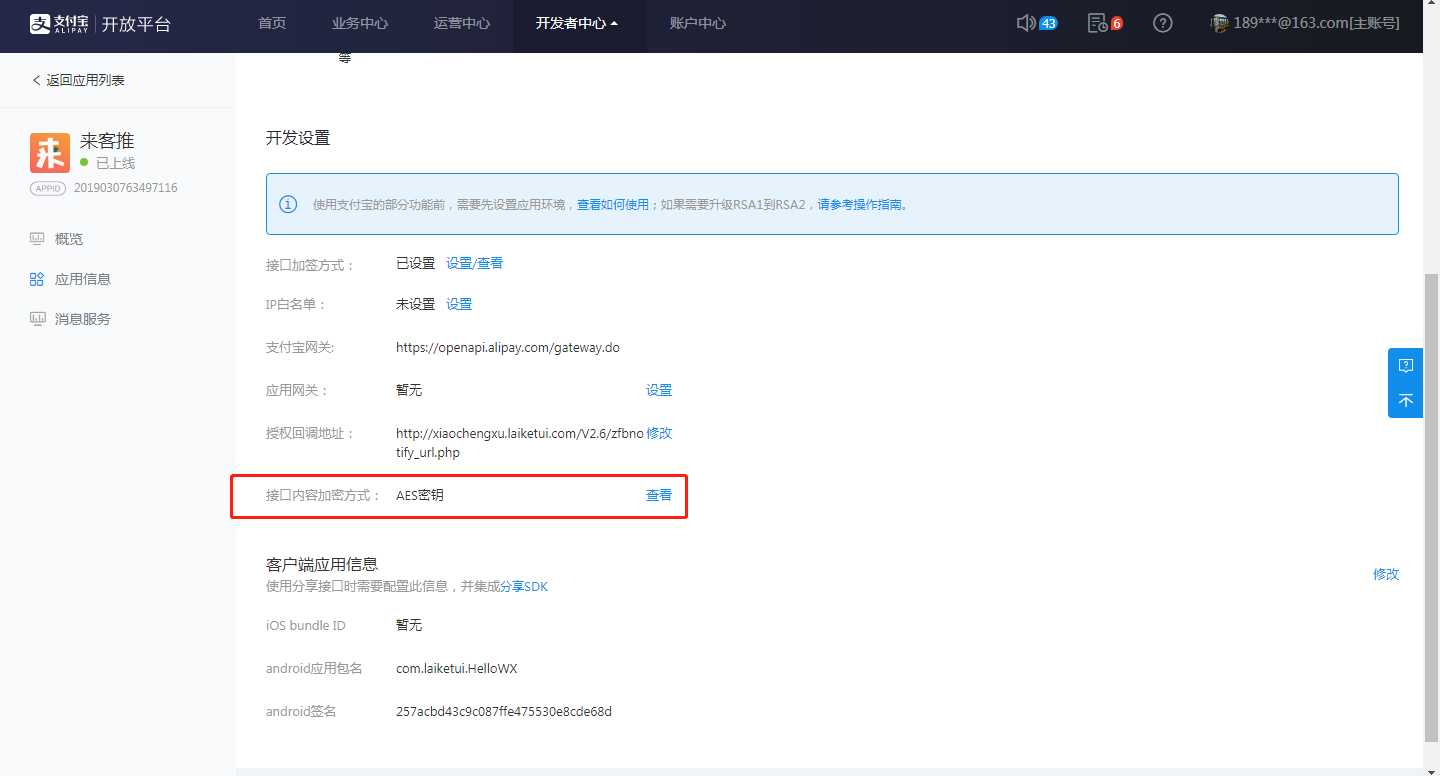Click 修改 for 授权回调地址

click(659, 433)
